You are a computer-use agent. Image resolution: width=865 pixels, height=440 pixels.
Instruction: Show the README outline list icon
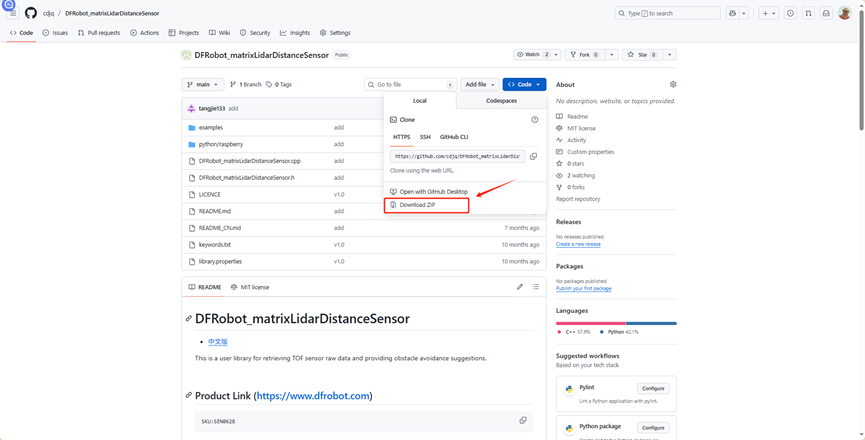536,287
